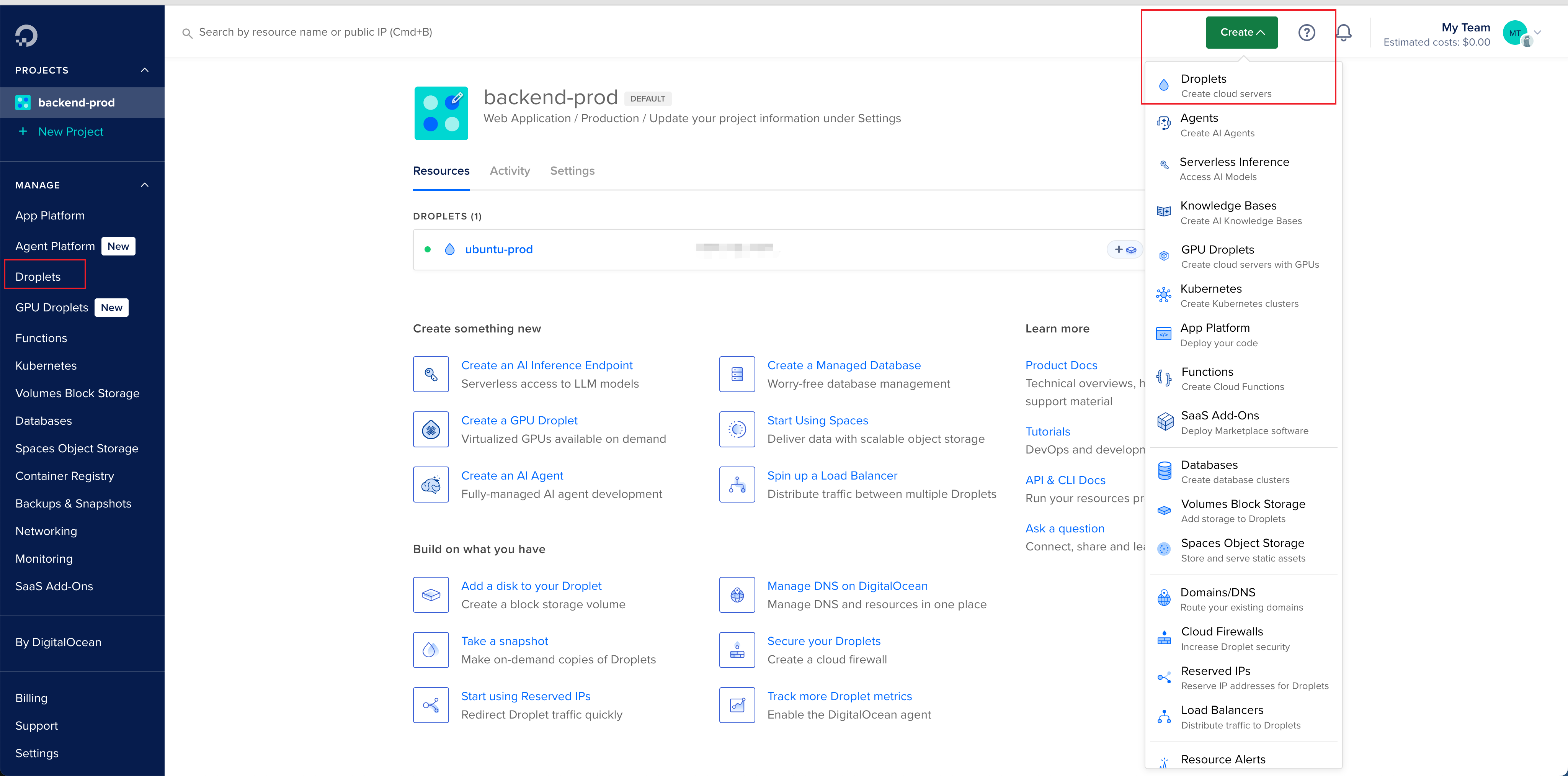The image size is (1568, 776).
Task: Click the Kubernetes icon in Create menu
Action: (x=1163, y=295)
